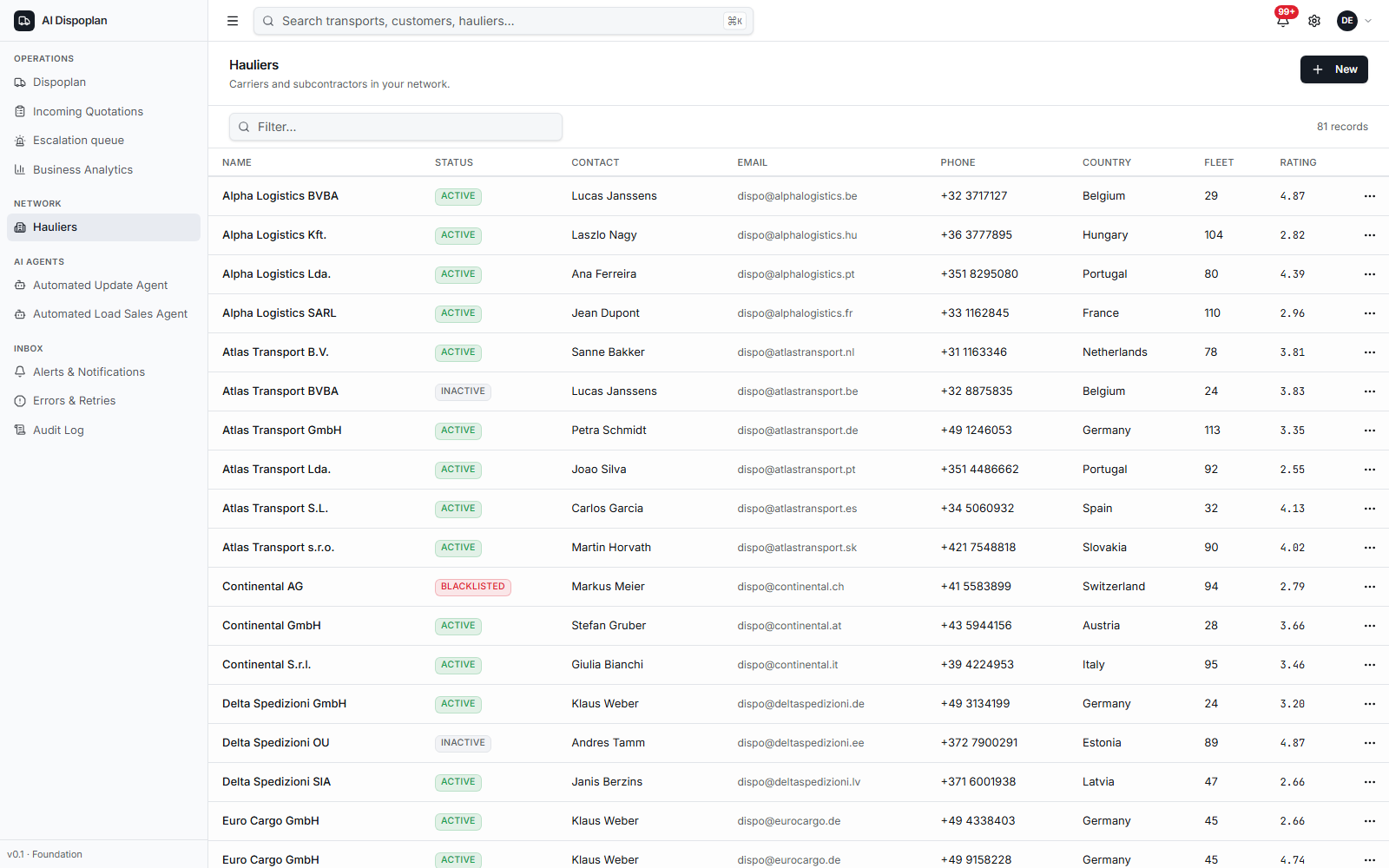Sort table by the Fleet column header
The width and height of the screenshot is (1389, 868).
pos(1219,162)
